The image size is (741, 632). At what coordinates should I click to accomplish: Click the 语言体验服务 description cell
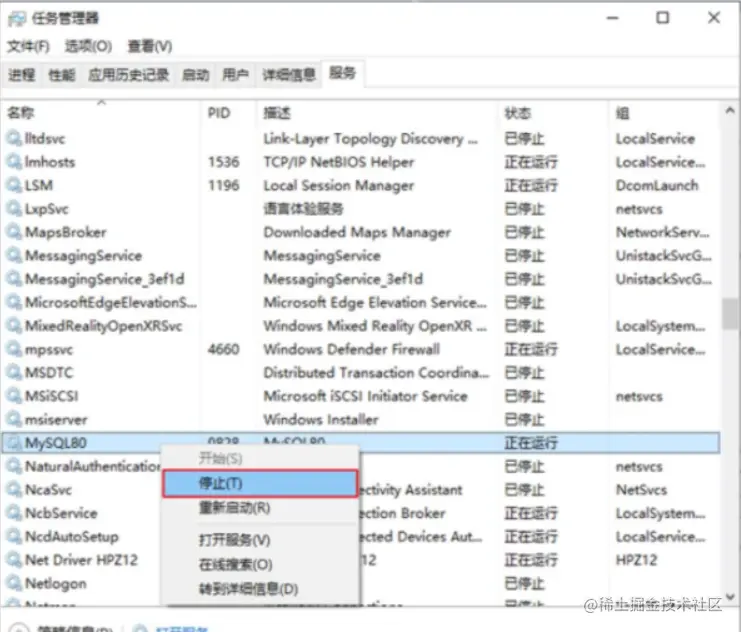303,208
